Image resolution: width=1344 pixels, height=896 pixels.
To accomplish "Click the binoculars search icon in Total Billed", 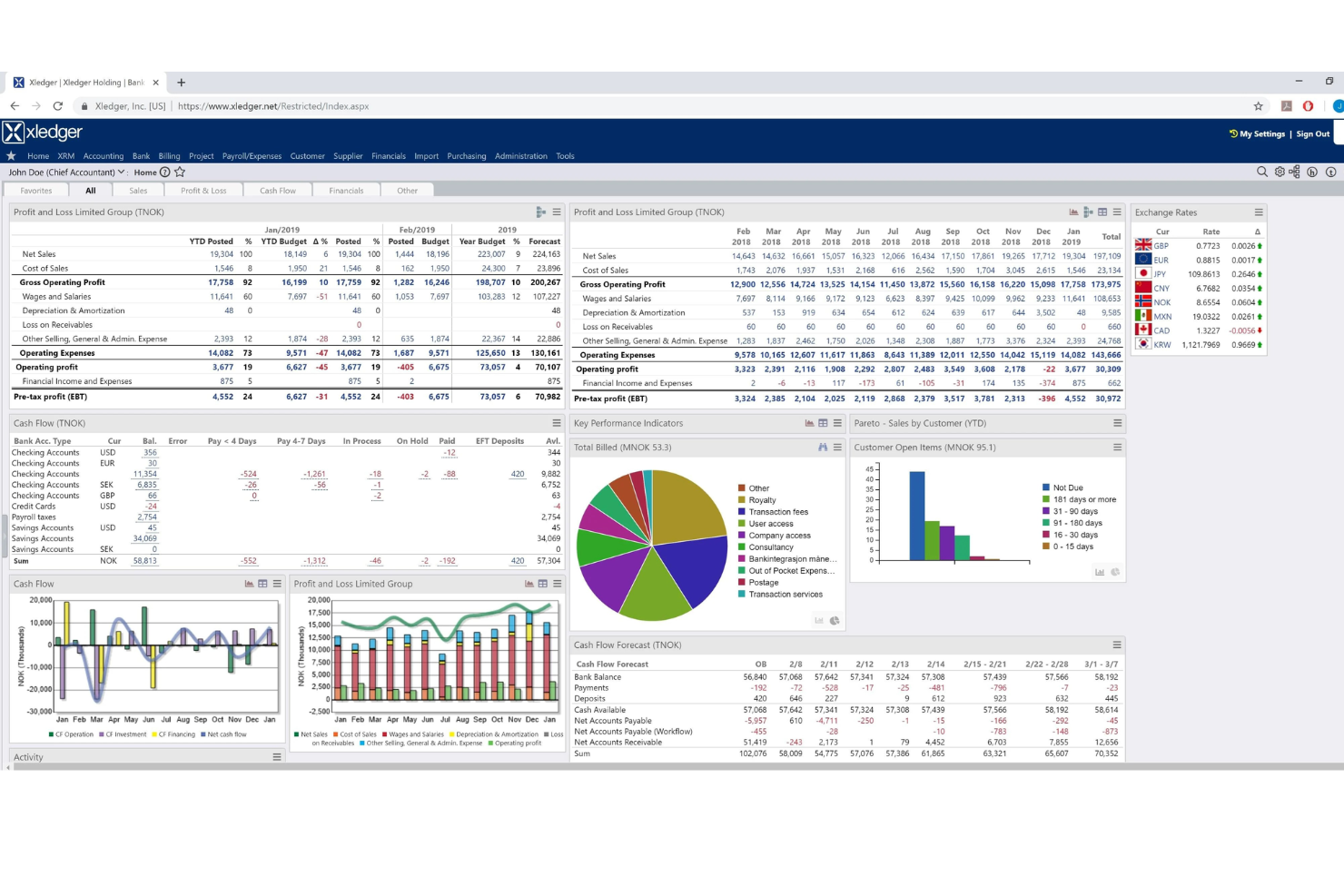I will [x=823, y=447].
